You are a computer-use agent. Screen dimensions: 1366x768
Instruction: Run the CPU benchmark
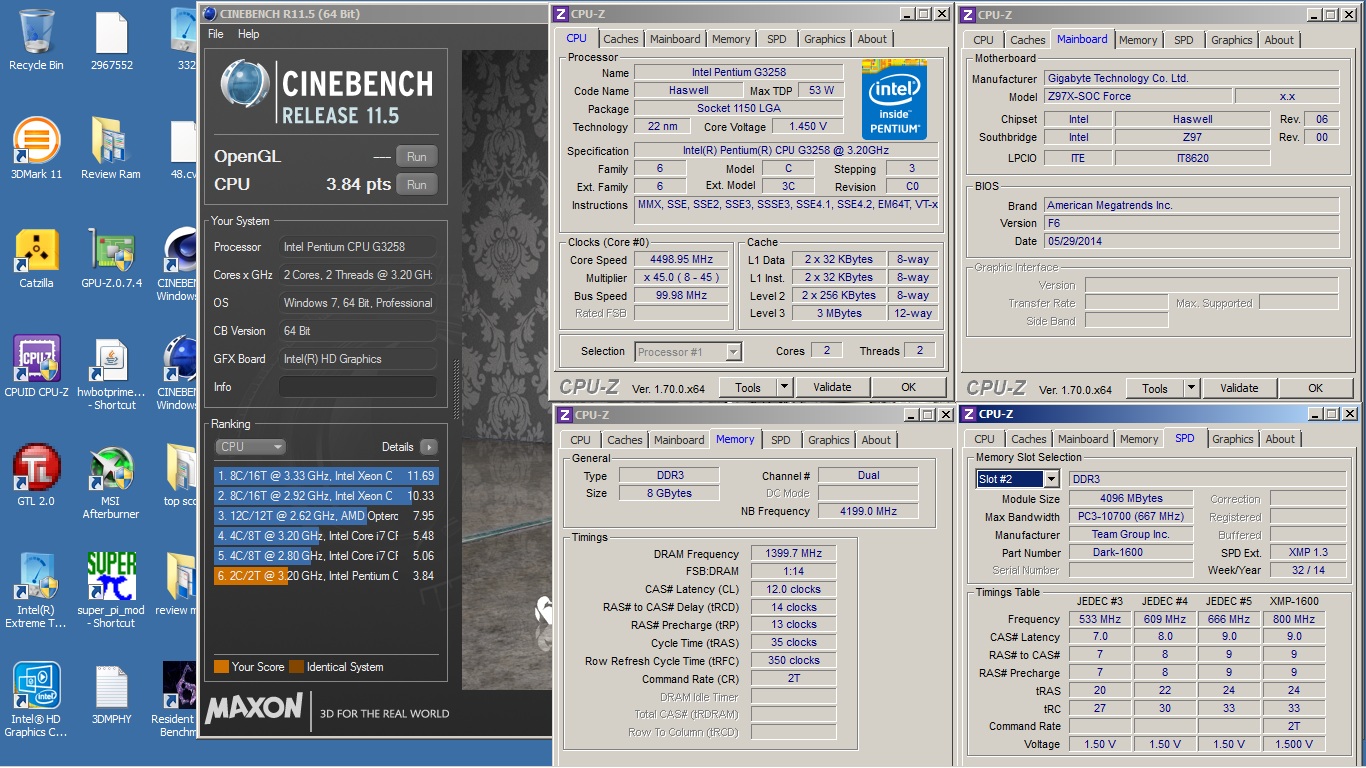(x=416, y=185)
